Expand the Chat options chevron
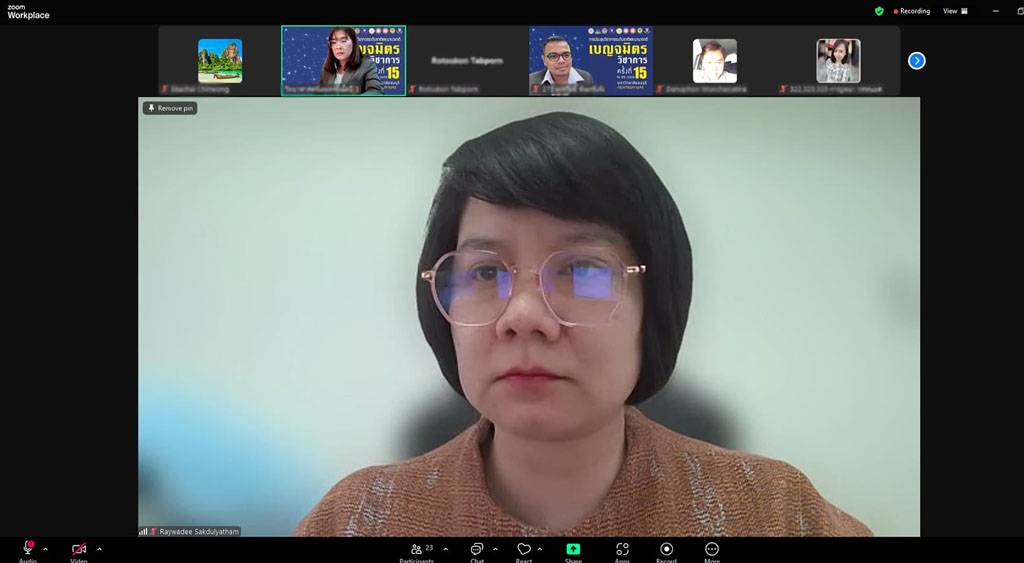Image resolution: width=1024 pixels, height=563 pixels. click(x=495, y=549)
